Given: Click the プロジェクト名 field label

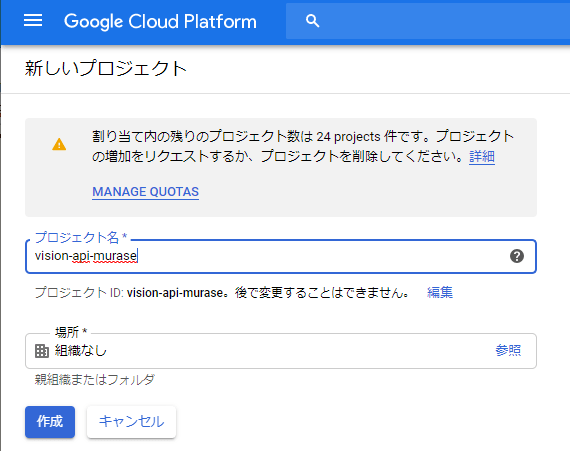Looking at the screenshot, I should pyautogui.click(x=80, y=237).
